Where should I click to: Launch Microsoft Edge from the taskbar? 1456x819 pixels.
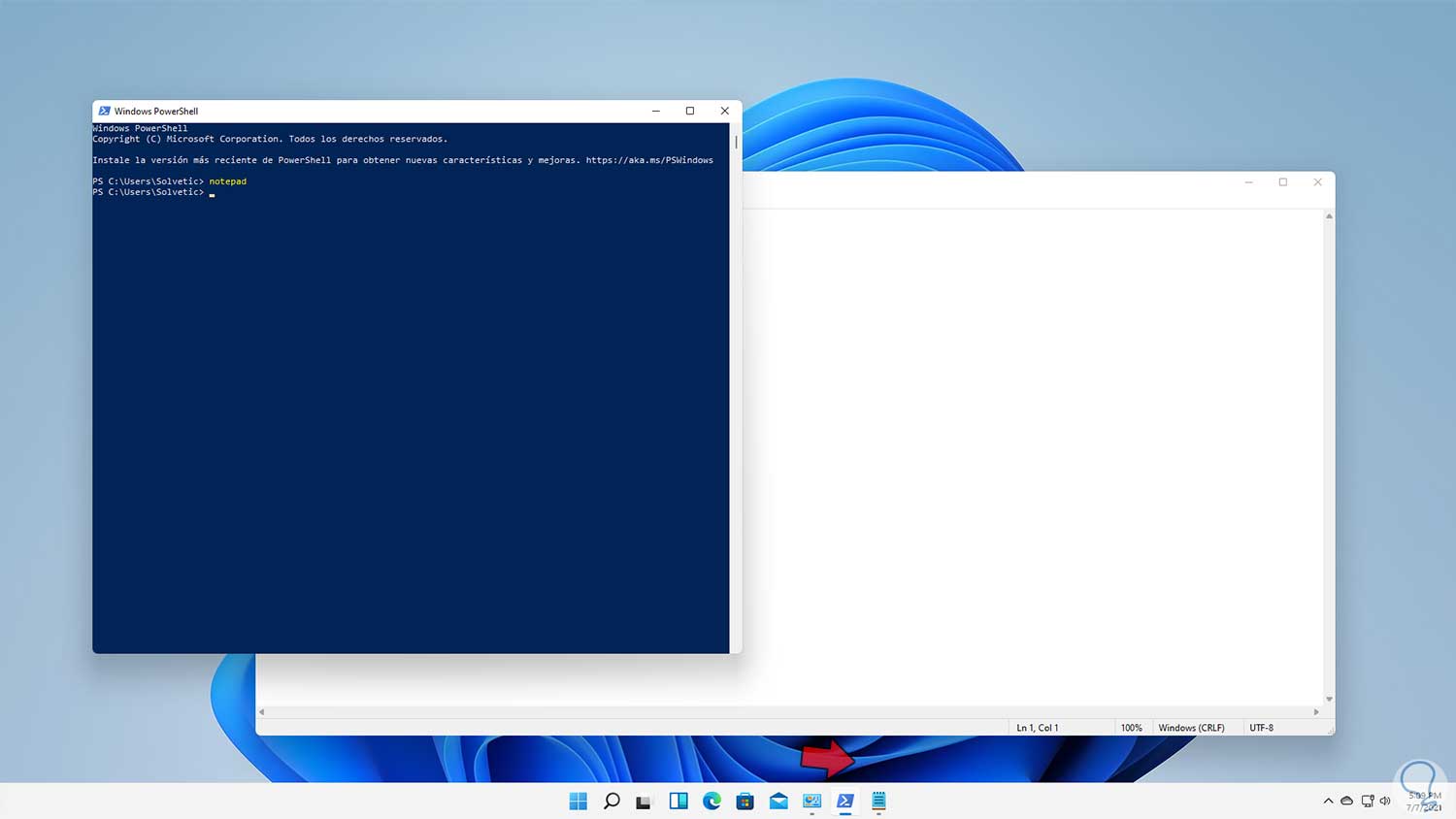tap(711, 801)
